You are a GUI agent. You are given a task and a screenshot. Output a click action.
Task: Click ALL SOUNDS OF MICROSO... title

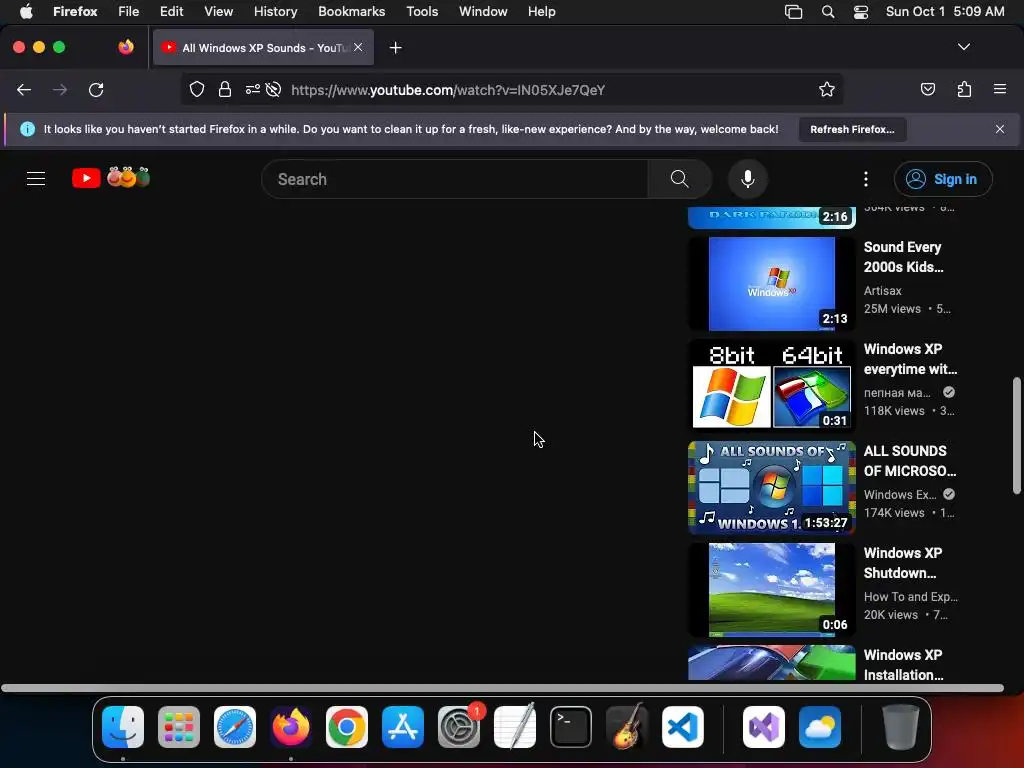coord(910,460)
